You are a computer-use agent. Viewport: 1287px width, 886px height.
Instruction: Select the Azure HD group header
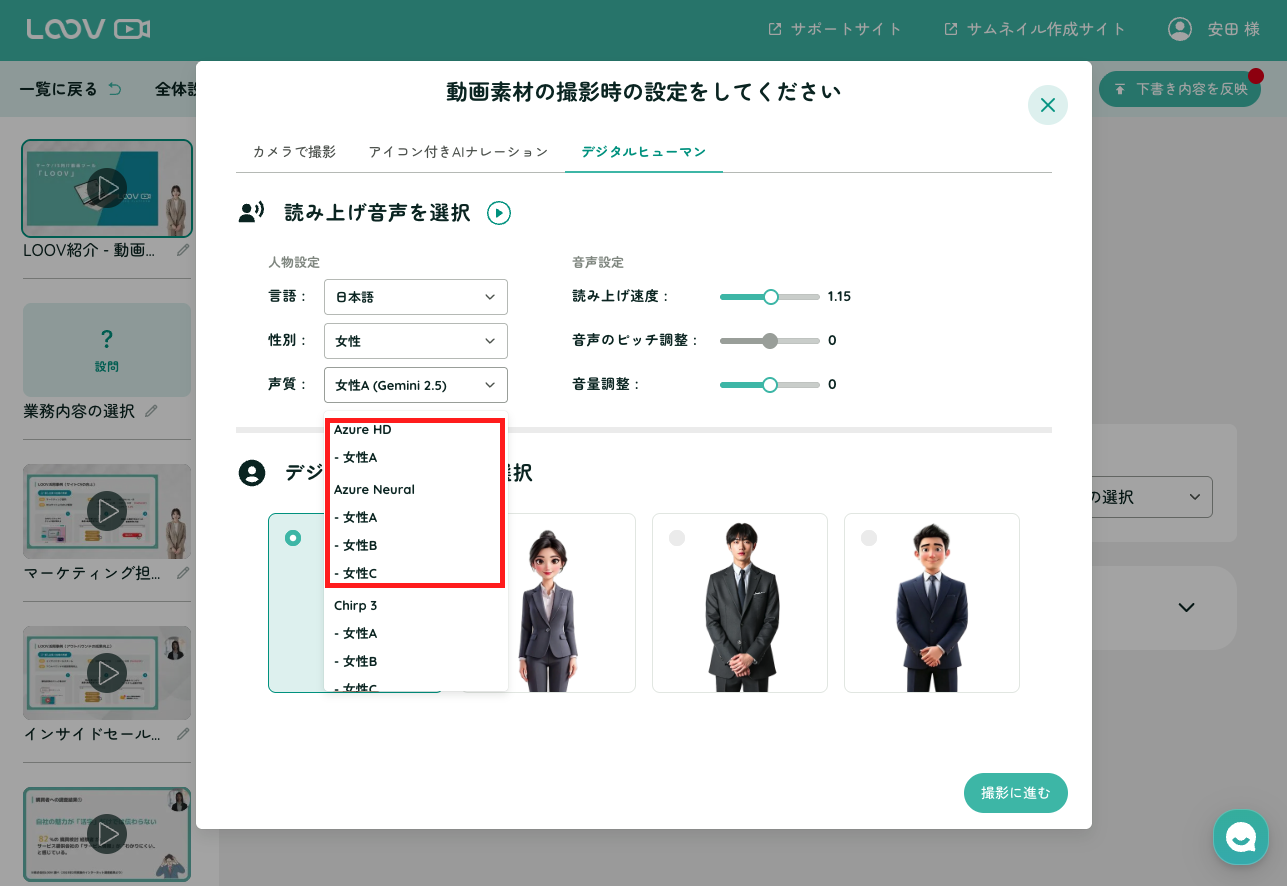pos(363,430)
